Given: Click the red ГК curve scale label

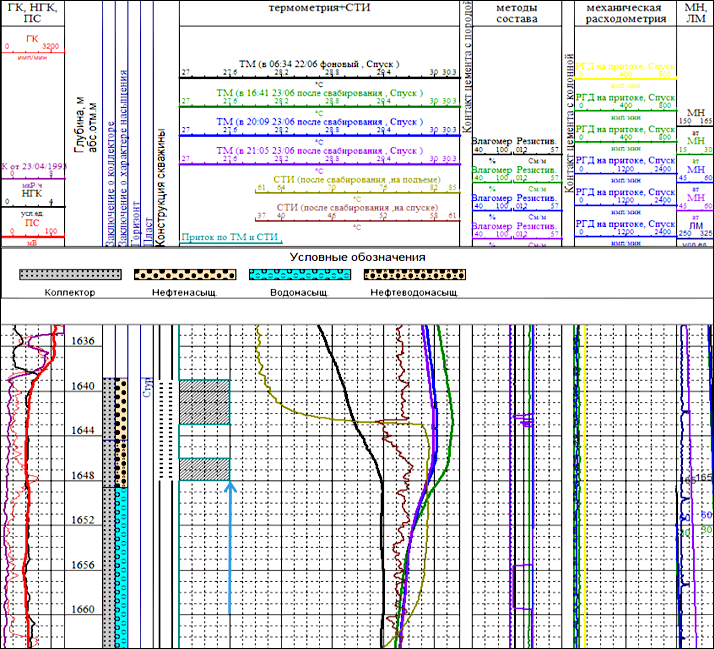Looking at the screenshot, I should tap(34, 37).
